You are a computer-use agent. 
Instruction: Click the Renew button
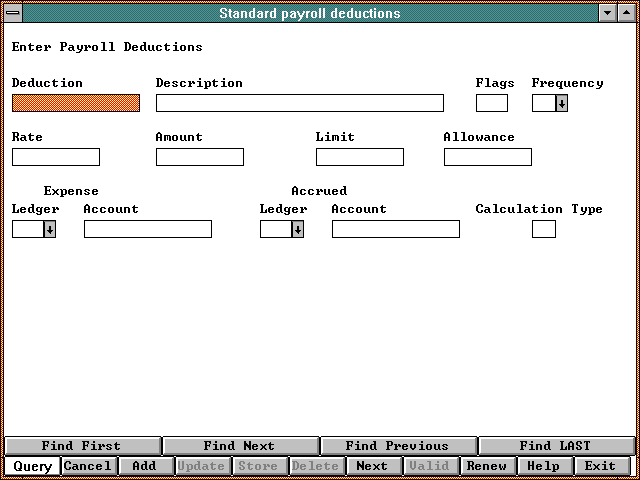tap(487, 466)
